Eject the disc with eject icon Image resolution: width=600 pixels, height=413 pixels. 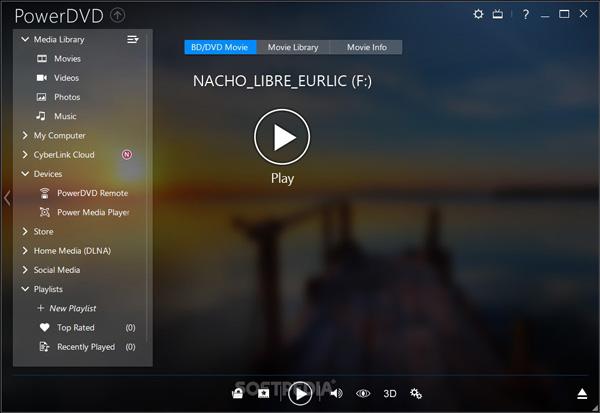point(582,393)
